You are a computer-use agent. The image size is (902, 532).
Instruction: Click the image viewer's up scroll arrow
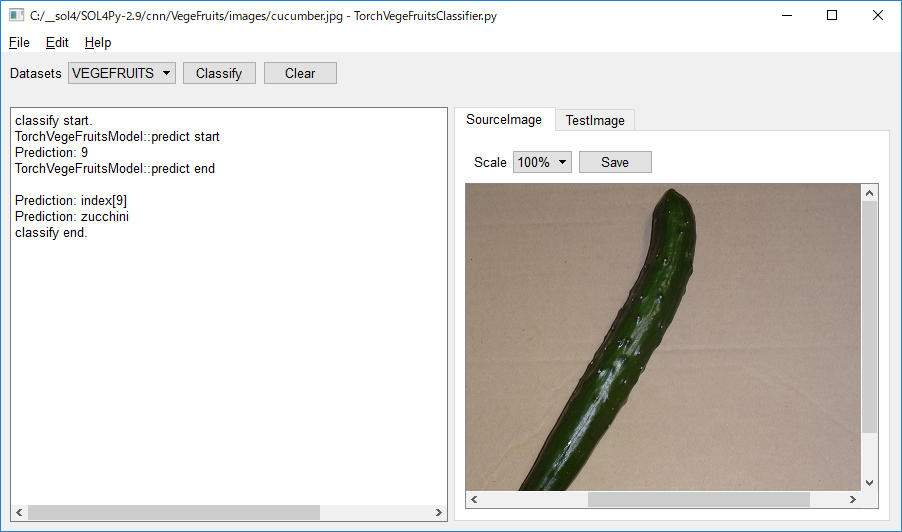[x=869, y=193]
